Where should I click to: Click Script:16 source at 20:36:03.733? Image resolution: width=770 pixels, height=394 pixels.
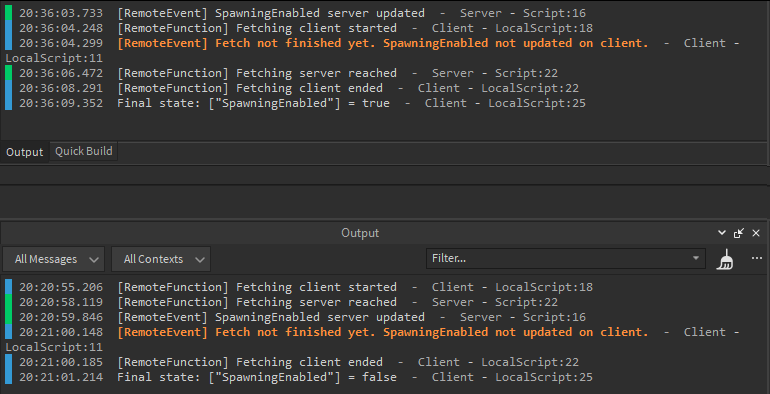pyautogui.click(x=554, y=13)
